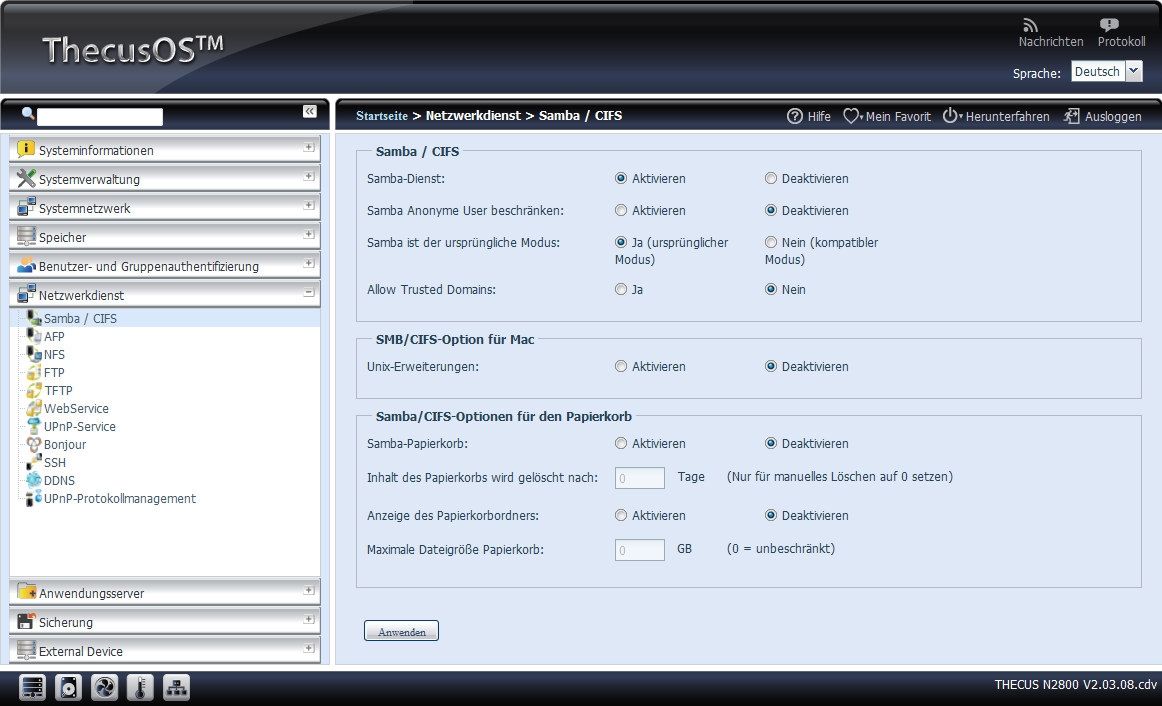Image resolution: width=1162 pixels, height=706 pixels.
Task: Open the temperature thermometer icon
Action: pos(140,688)
